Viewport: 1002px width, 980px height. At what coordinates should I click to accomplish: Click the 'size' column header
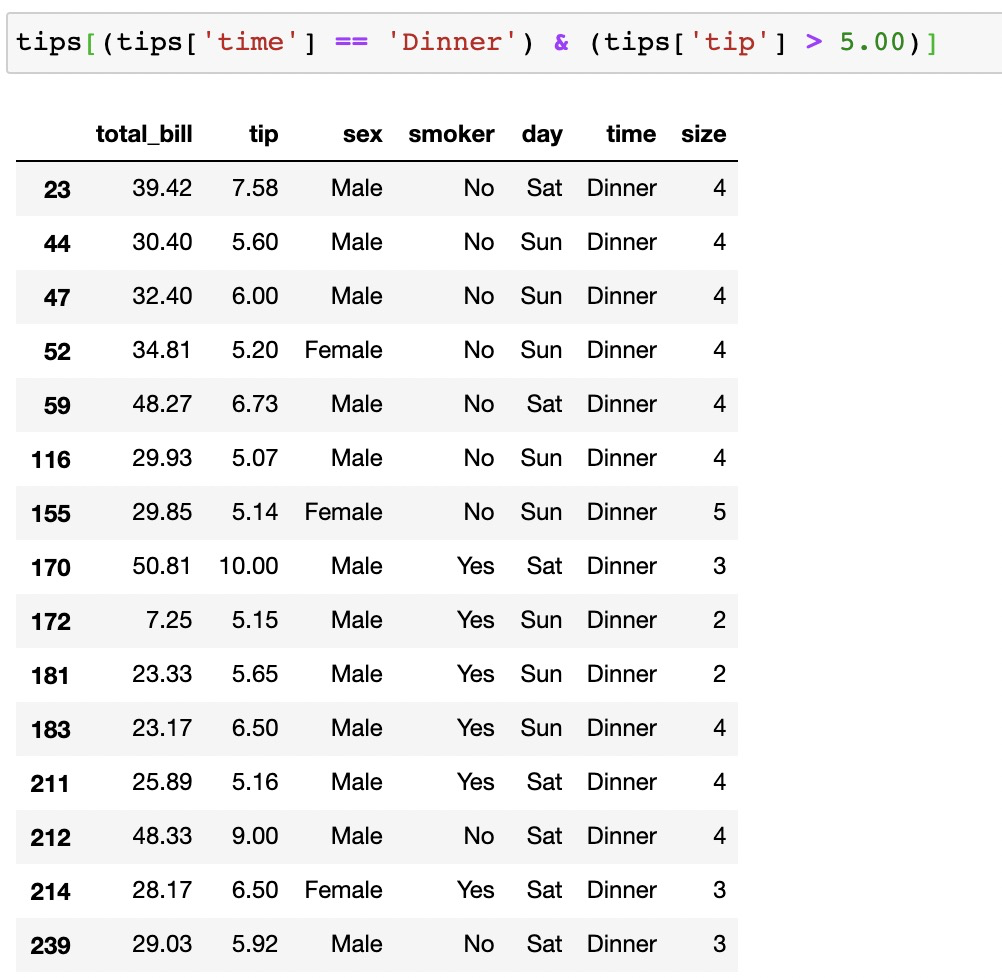703,134
